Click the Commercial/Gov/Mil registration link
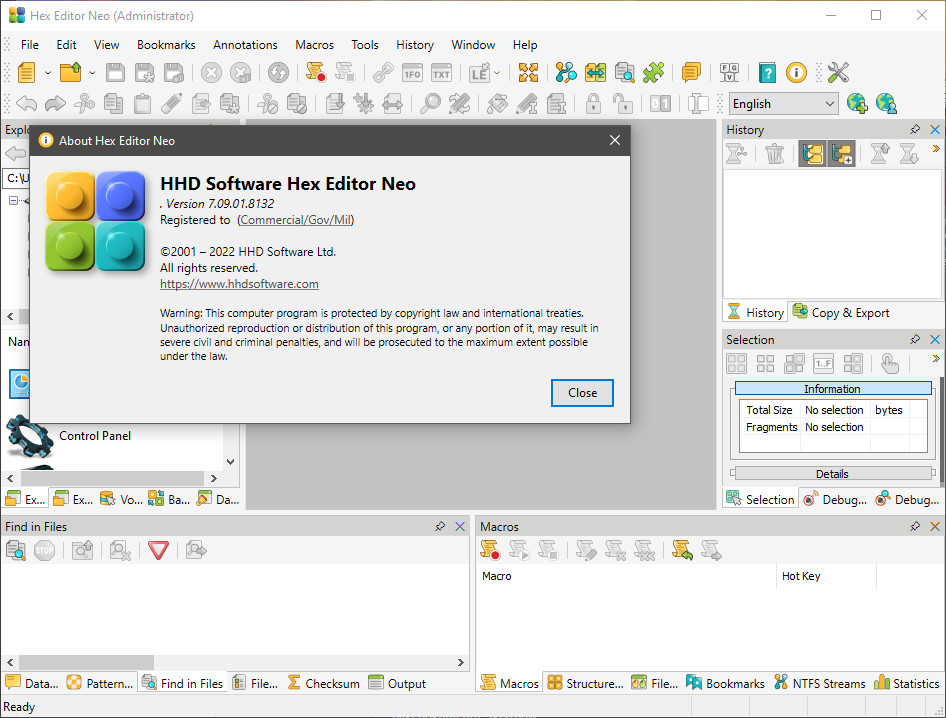The height and width of the screenshot is (718, 946). pos(296,220)
